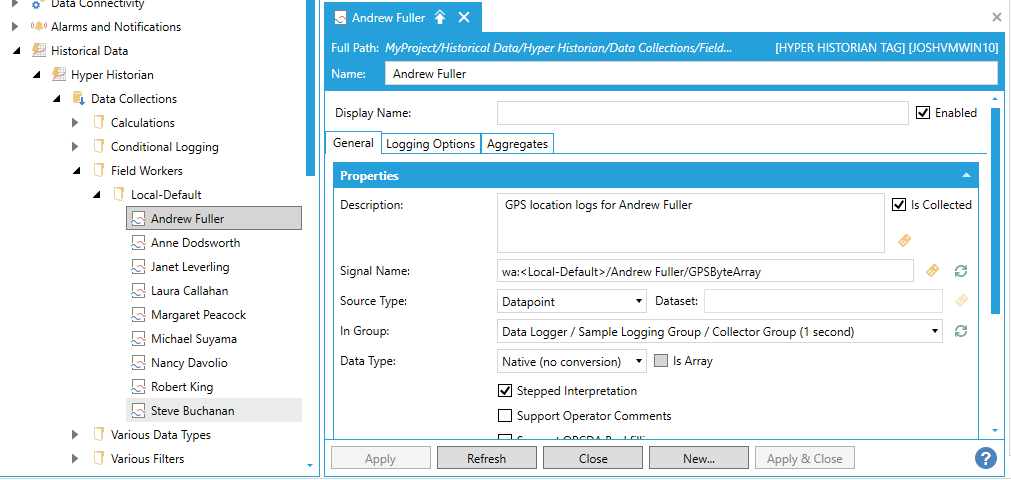Click the tag icon below Is Collected
This screenshot has width=1011, height=480.
pos(904,240)
